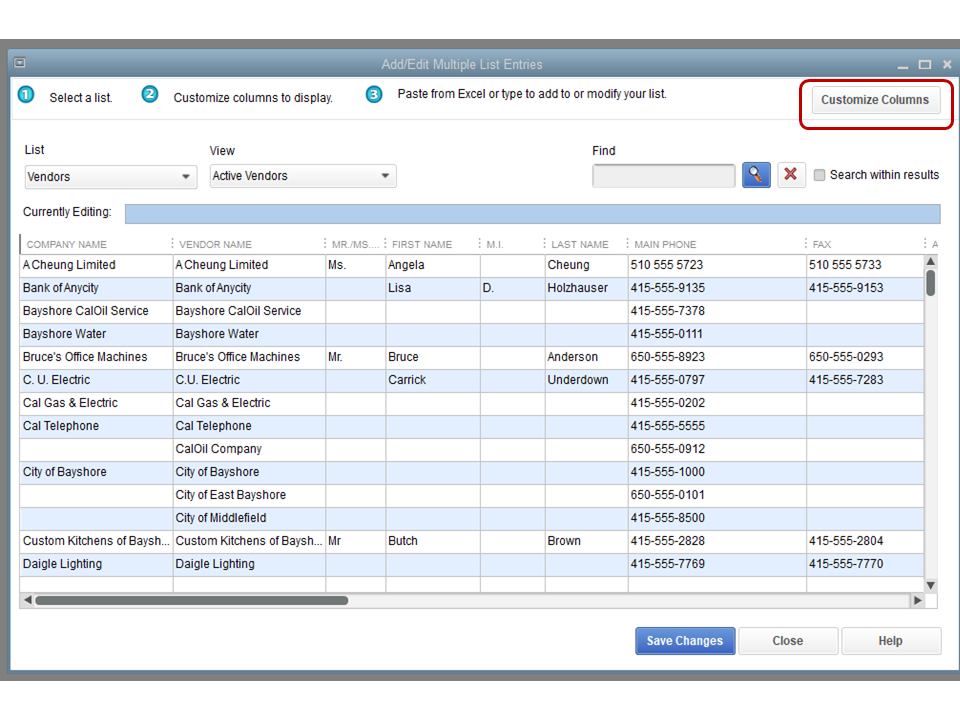Expand the View dropdown showing Active Vendors

pyautogui.click(x=303, y=176)
